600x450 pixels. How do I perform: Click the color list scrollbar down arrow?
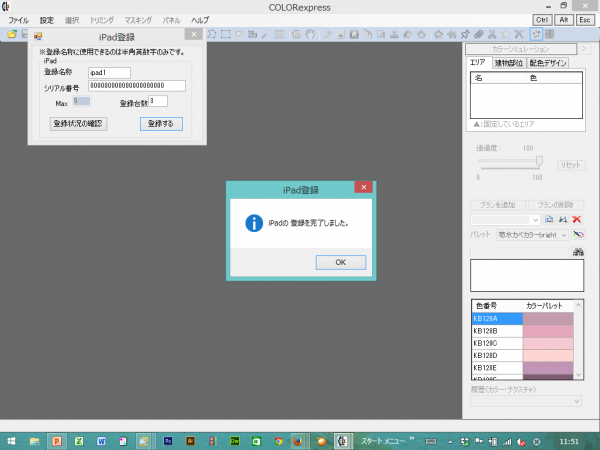578,375
